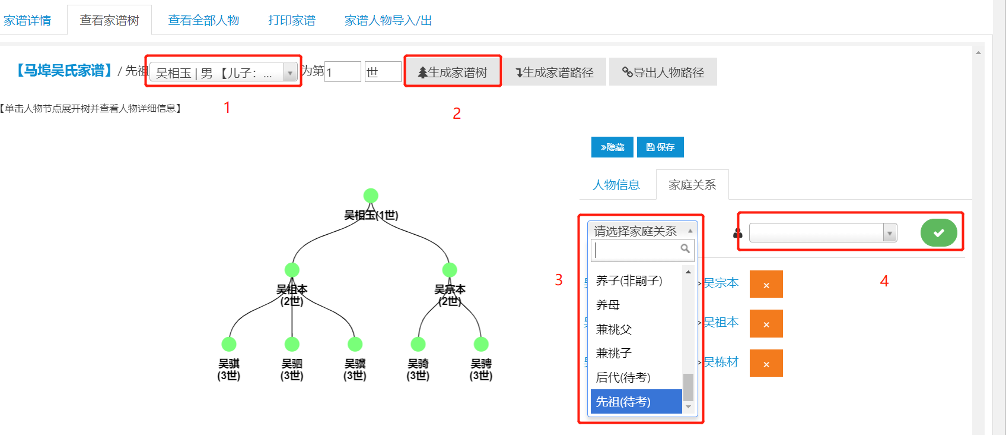Click the 导出人物路径 button
Image resolution: width=1006 pixels, height=435 pixels.
[x=663, y=72]
